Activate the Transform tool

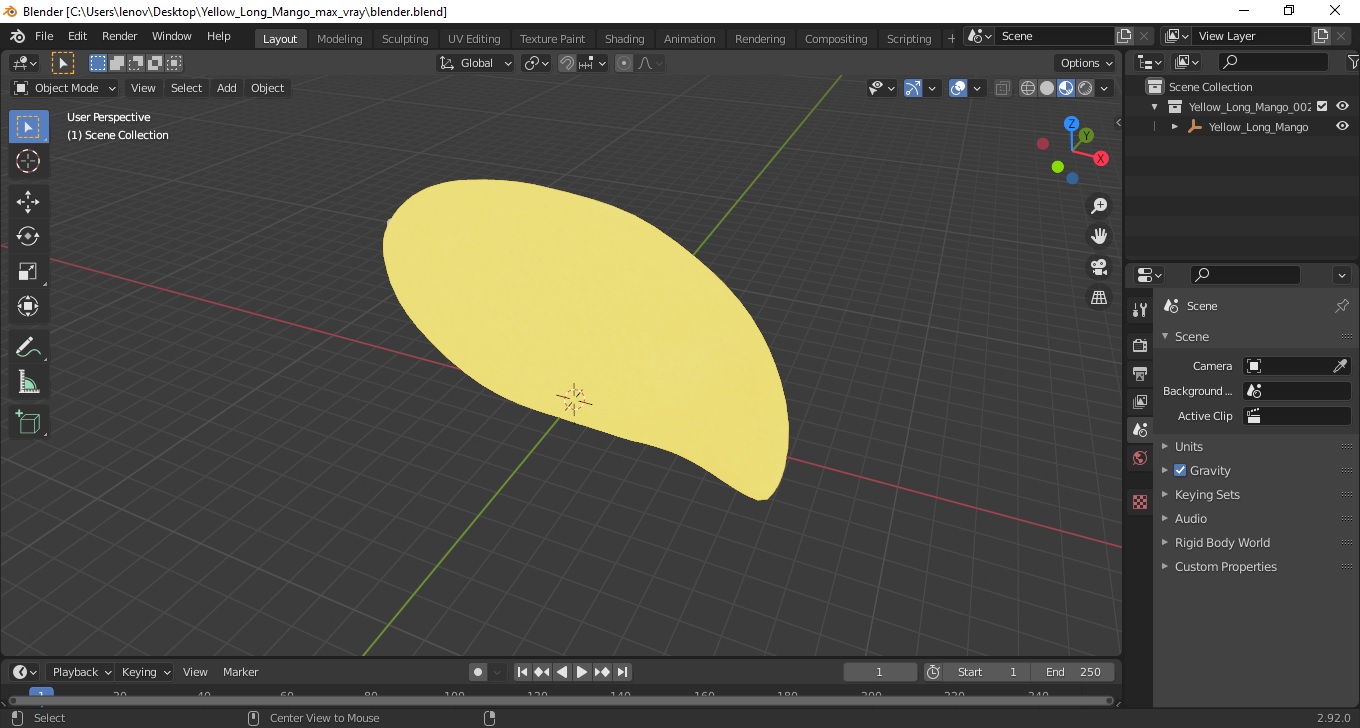(x=28, y=306)
